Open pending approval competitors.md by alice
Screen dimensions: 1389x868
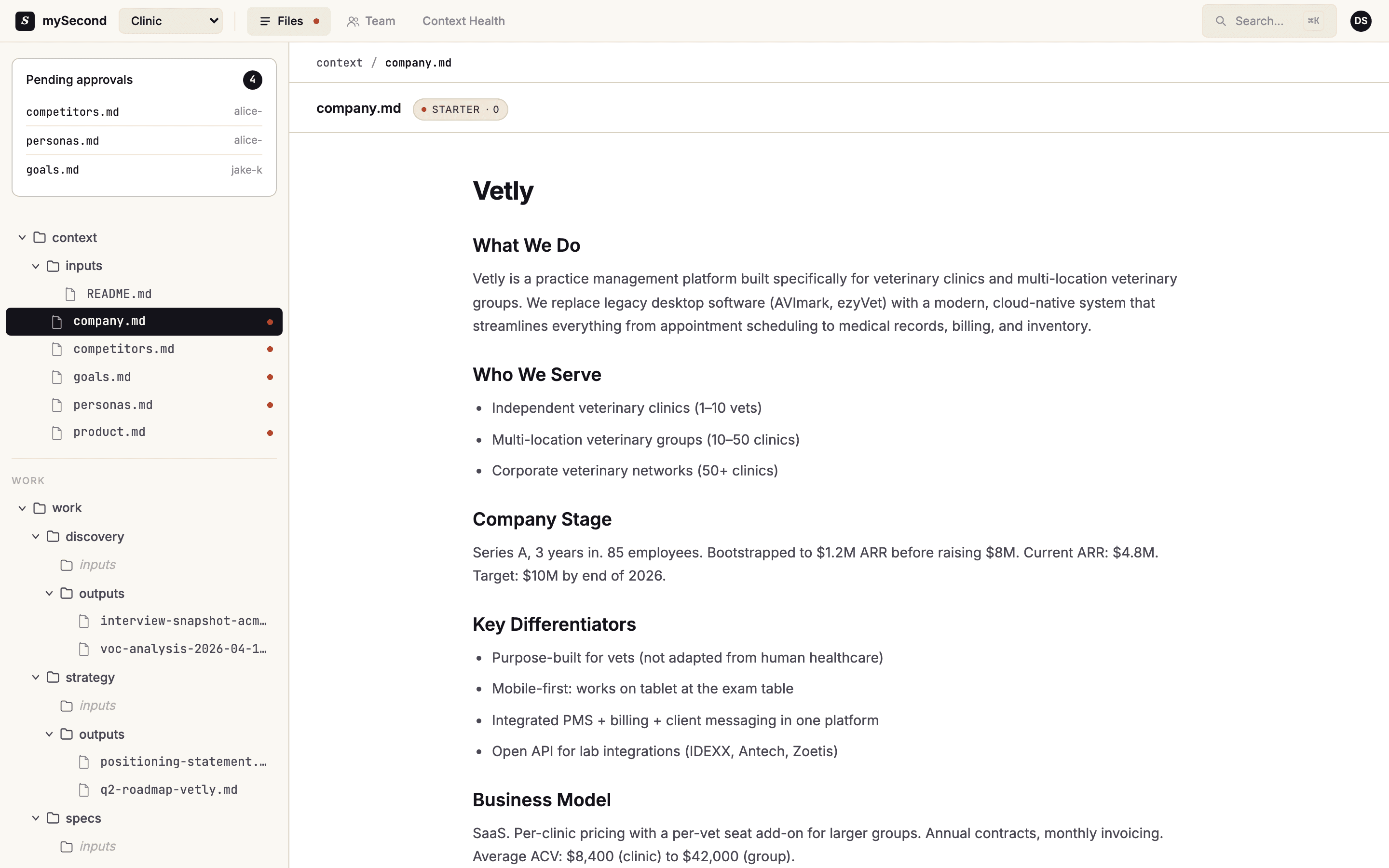tap(144, 111)
